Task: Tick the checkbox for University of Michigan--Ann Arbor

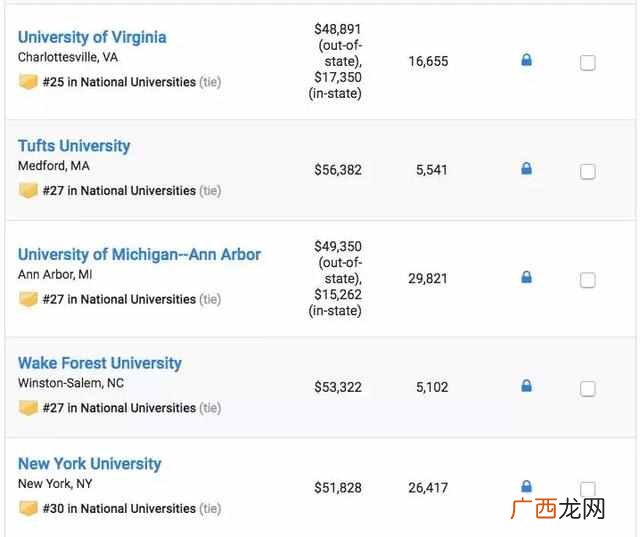Action: click(x=588, y=280)
